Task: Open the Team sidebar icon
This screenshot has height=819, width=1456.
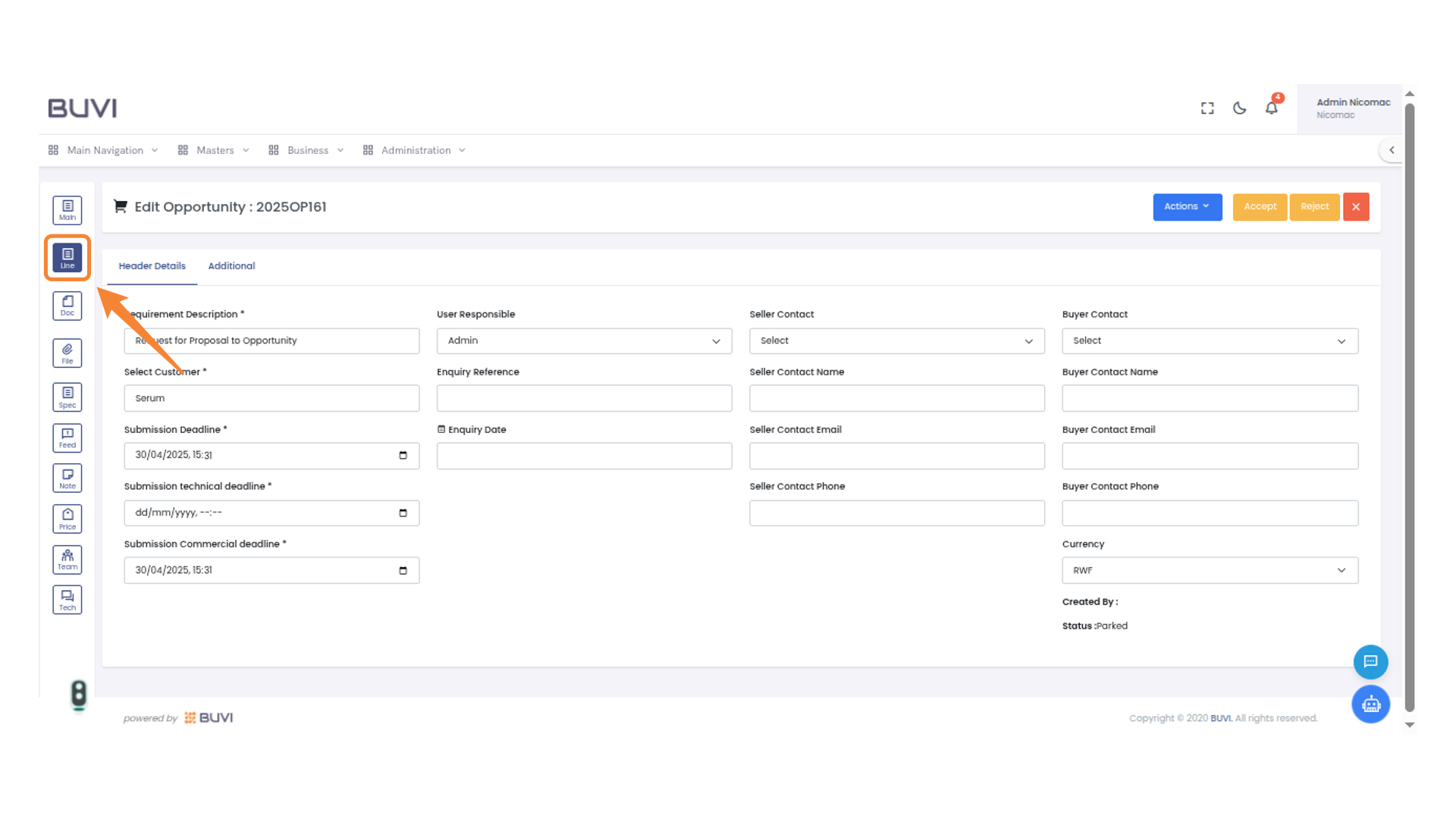Action: click(x=67, y=560)
